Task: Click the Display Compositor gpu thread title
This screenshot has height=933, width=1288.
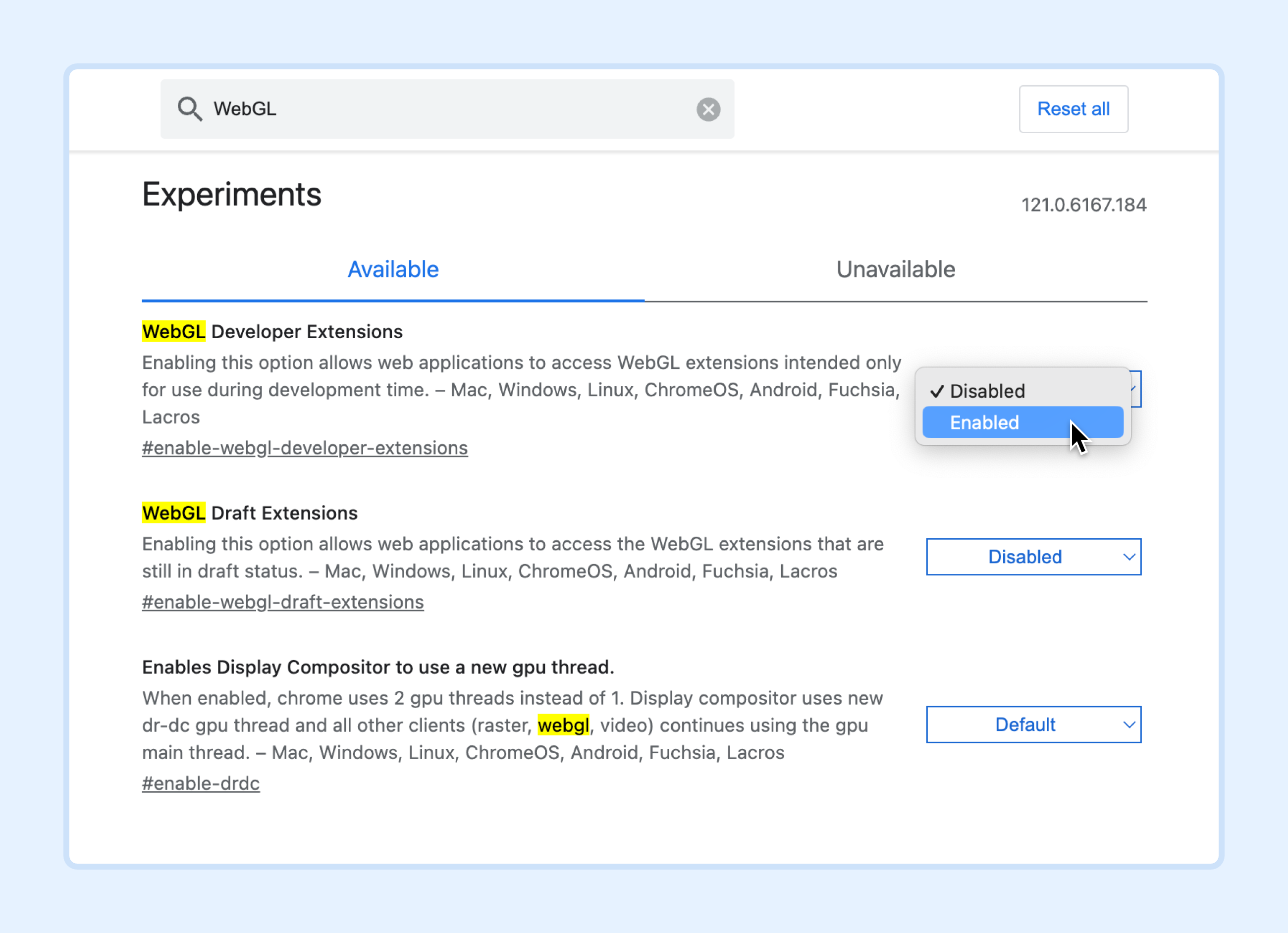Action: point(378,667)
